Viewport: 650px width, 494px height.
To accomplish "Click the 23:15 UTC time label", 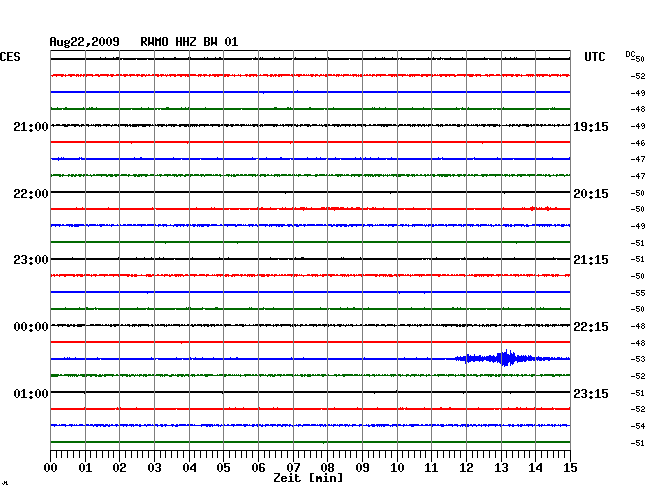I will coord(591,393).
